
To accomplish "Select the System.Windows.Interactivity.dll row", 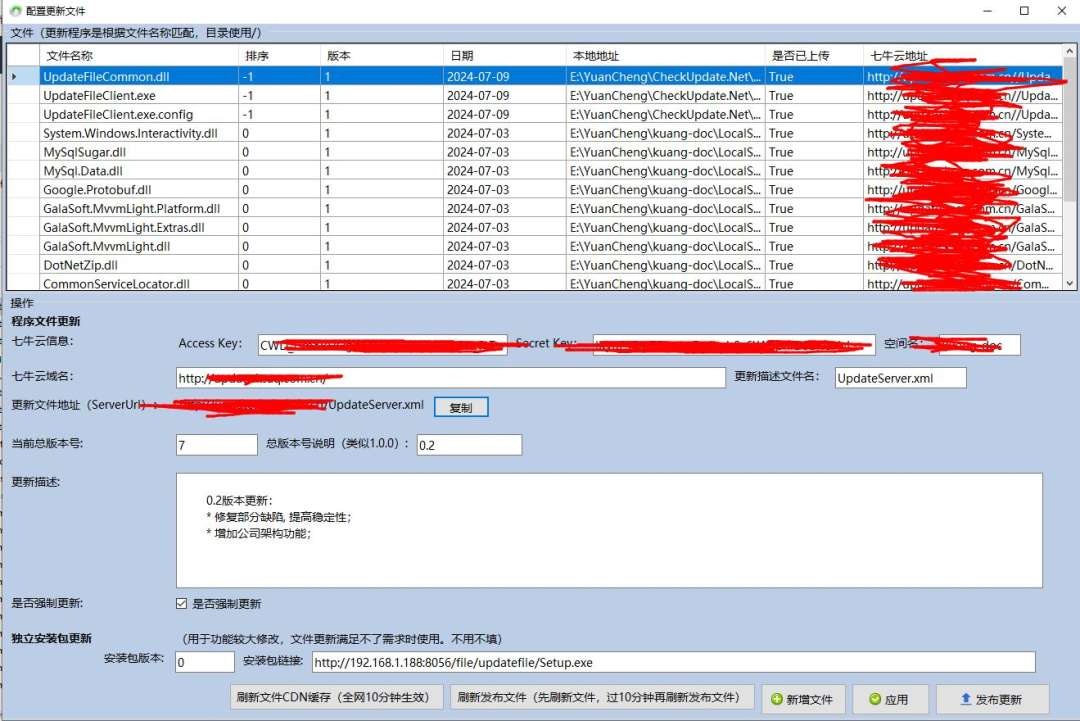I will pyautogui.click(x=534, y=133).
